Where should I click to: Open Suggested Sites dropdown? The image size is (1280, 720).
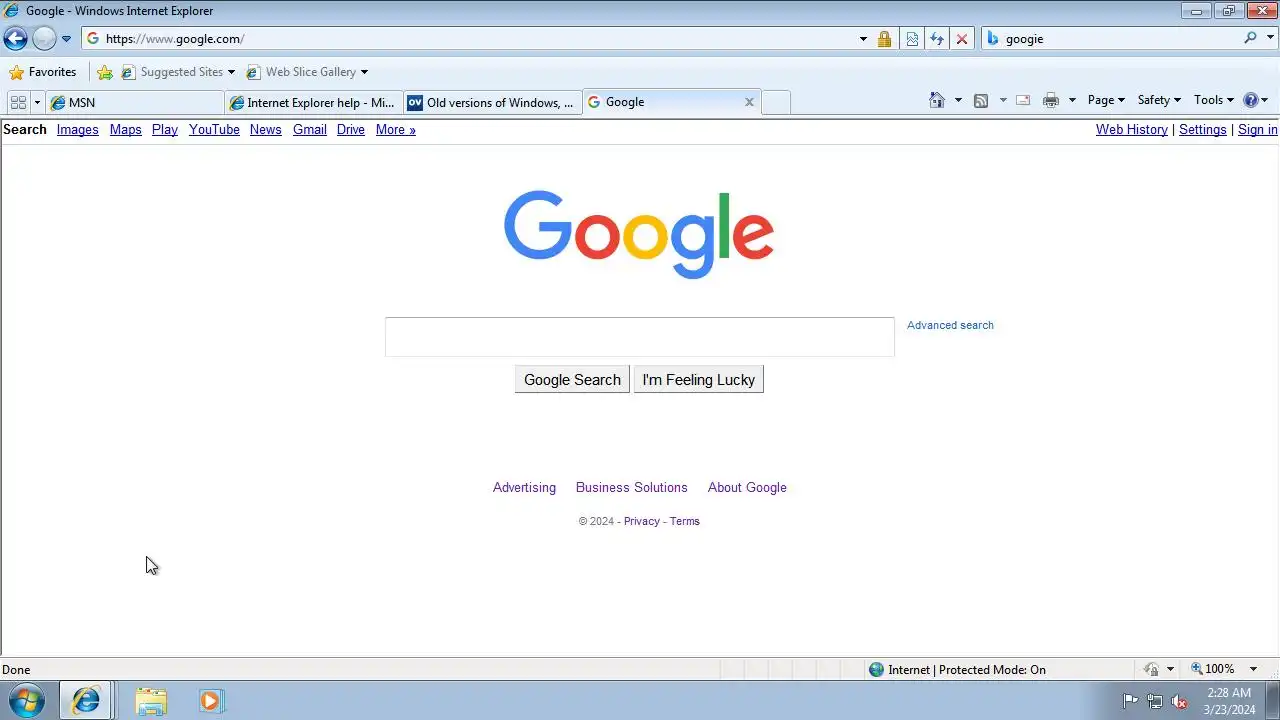click(x=178, y=72)
